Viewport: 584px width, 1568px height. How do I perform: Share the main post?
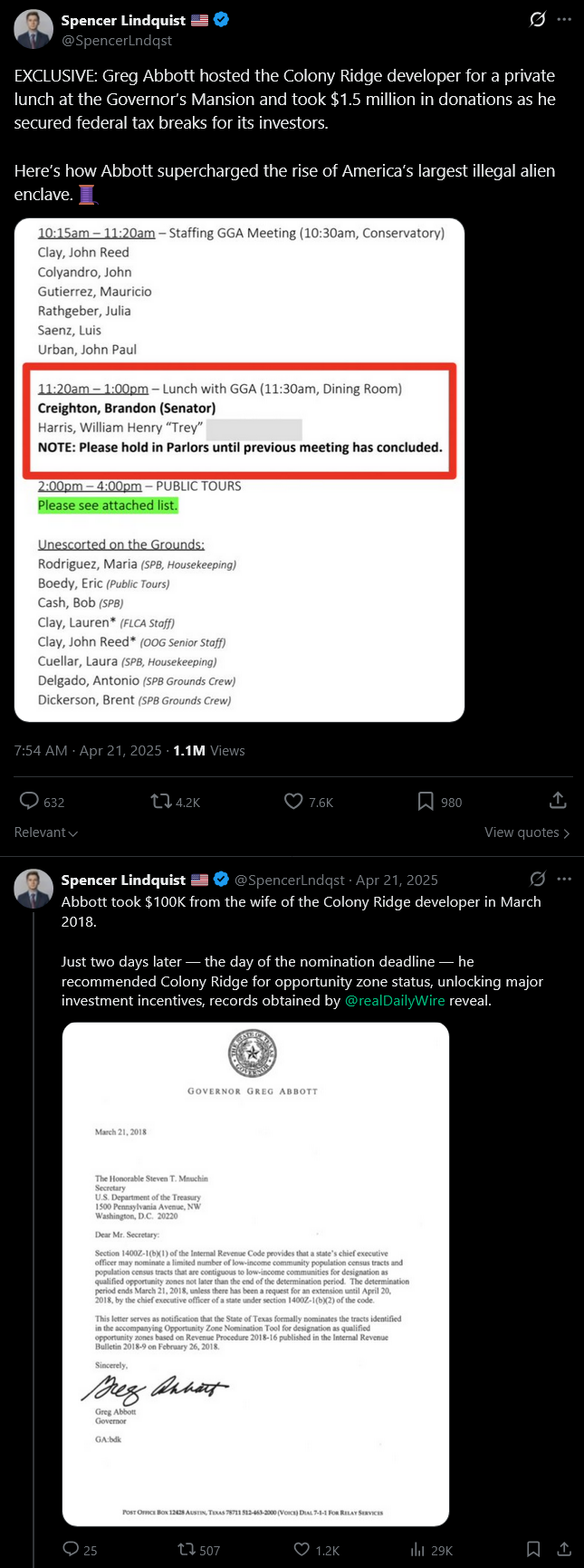tap(558, 800)
